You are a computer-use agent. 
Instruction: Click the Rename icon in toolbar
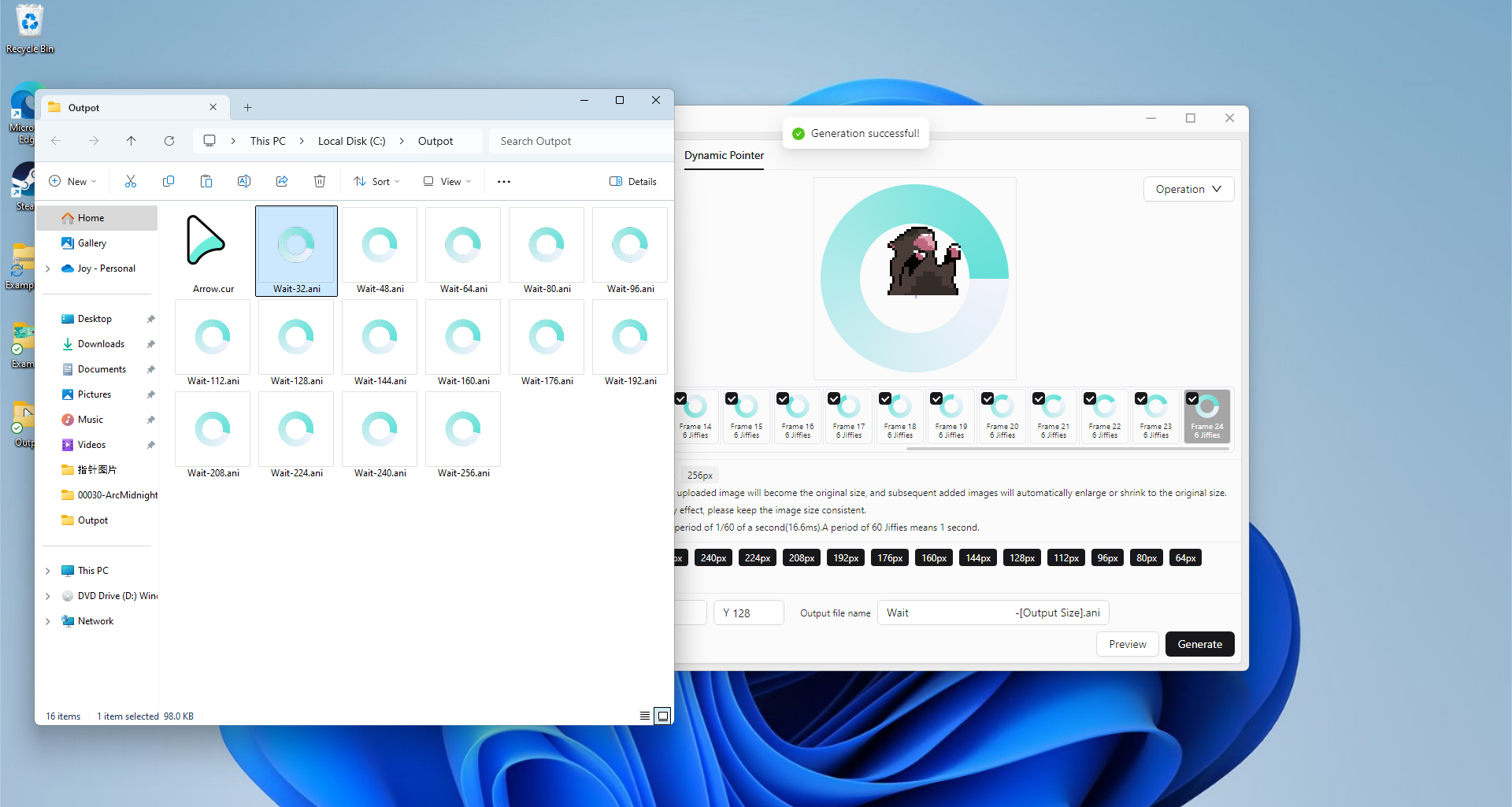[x=244, y=182]
